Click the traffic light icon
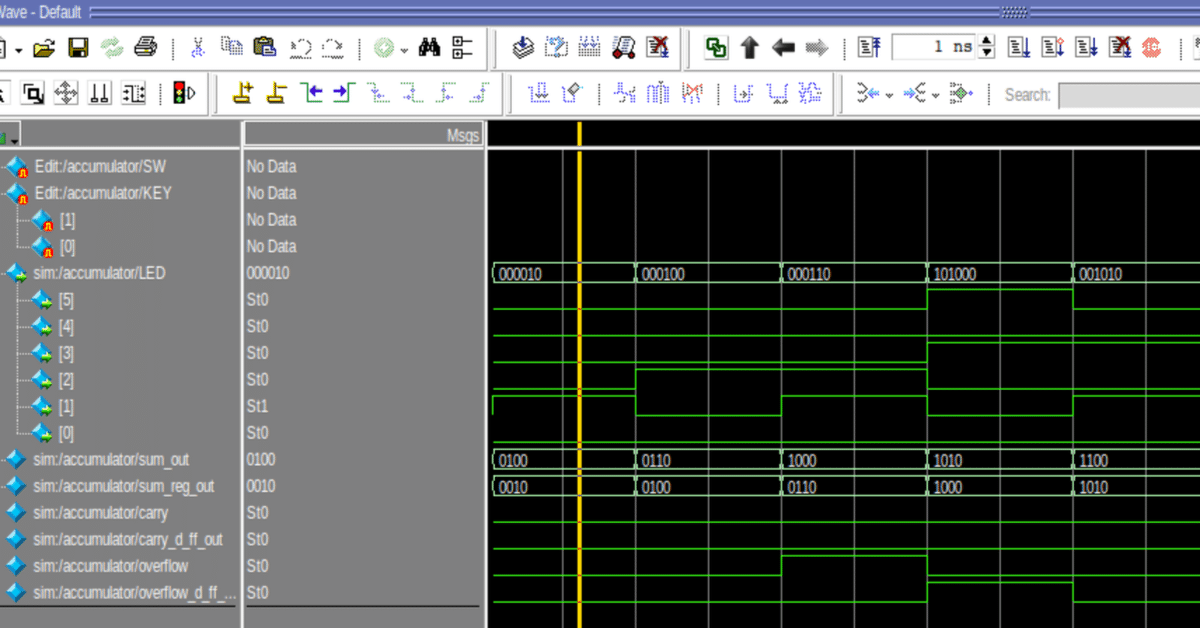Image resolution: width=1200 pixels, height=628 pixels. tap(184, 94)
